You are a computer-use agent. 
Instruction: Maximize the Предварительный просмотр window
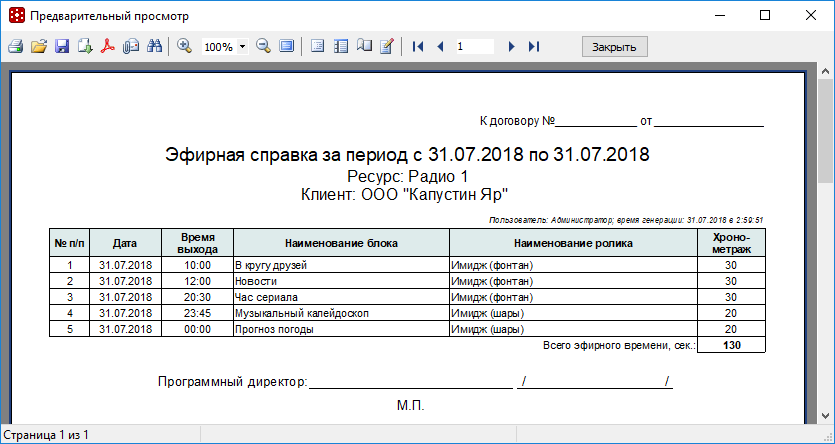765,16
